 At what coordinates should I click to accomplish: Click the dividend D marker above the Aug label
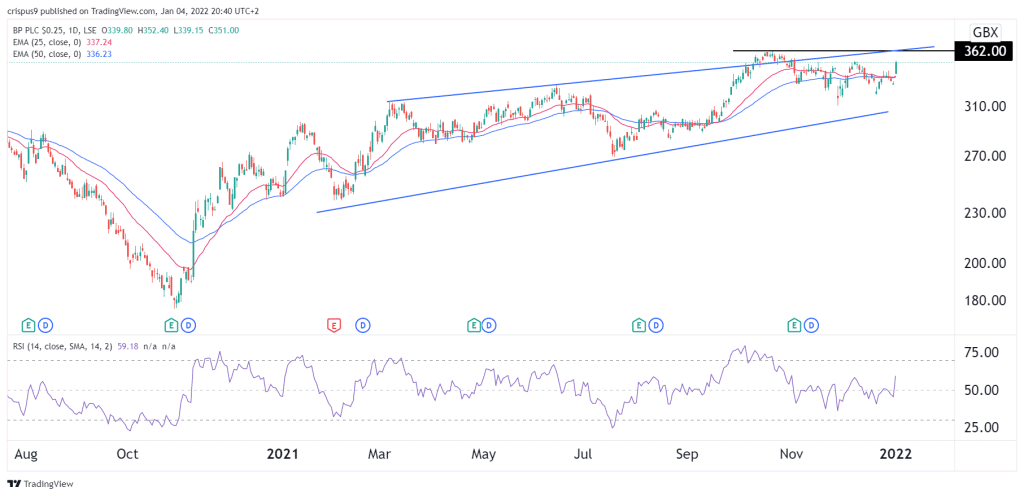tap(45, 324)
